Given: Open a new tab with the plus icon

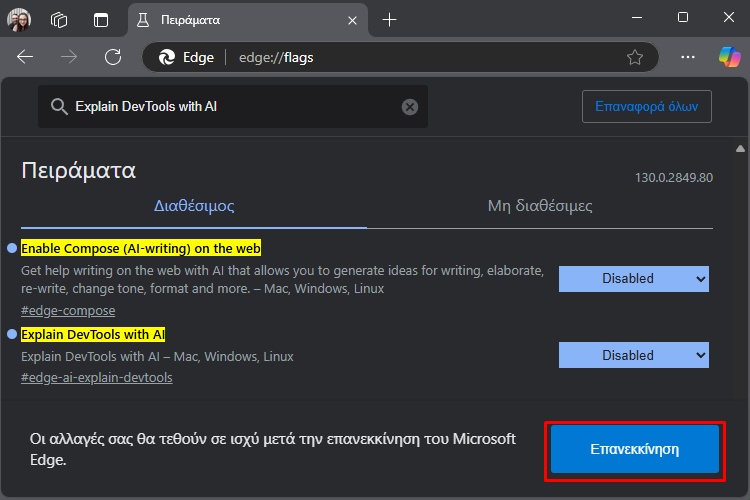Looking at the screenshot, I should click(x=389, y=20).
